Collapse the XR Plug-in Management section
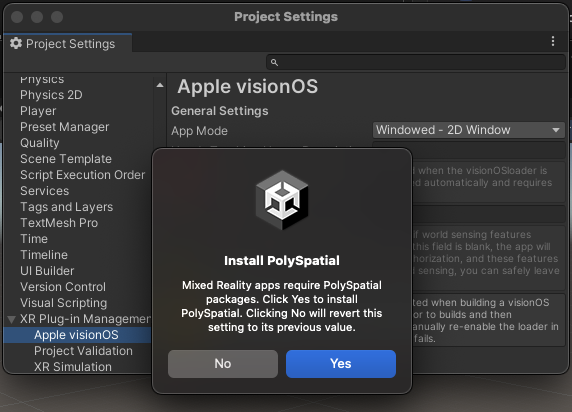The height and width of the screenshot is (412, 572). [11, 320]
